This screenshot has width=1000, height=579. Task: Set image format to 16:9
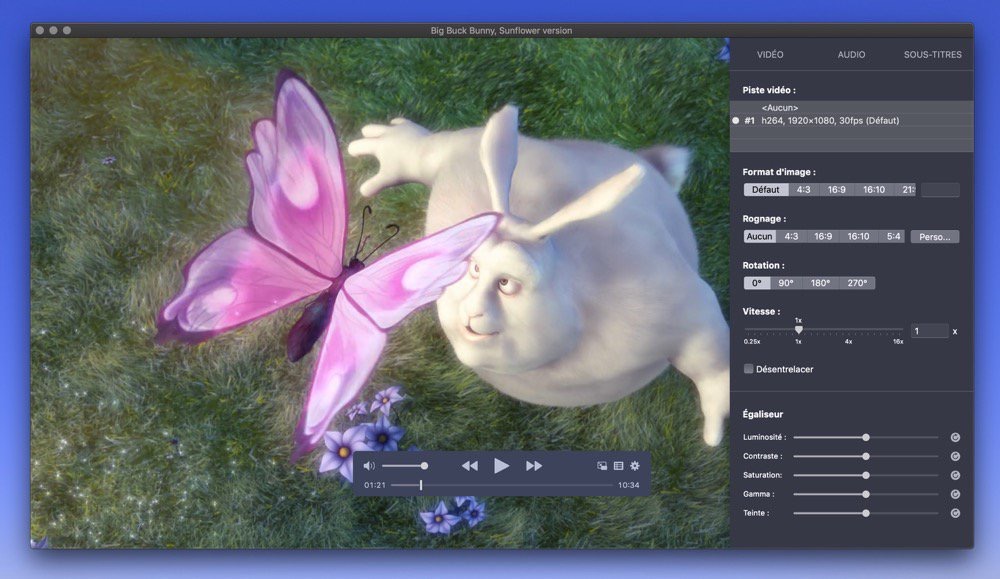837,189
